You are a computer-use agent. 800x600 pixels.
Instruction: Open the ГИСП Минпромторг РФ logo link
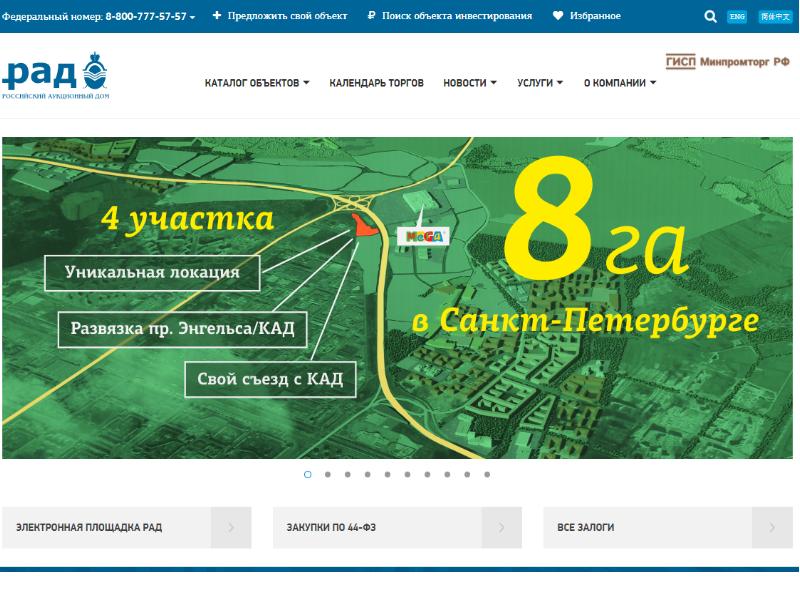coord(727,62)
